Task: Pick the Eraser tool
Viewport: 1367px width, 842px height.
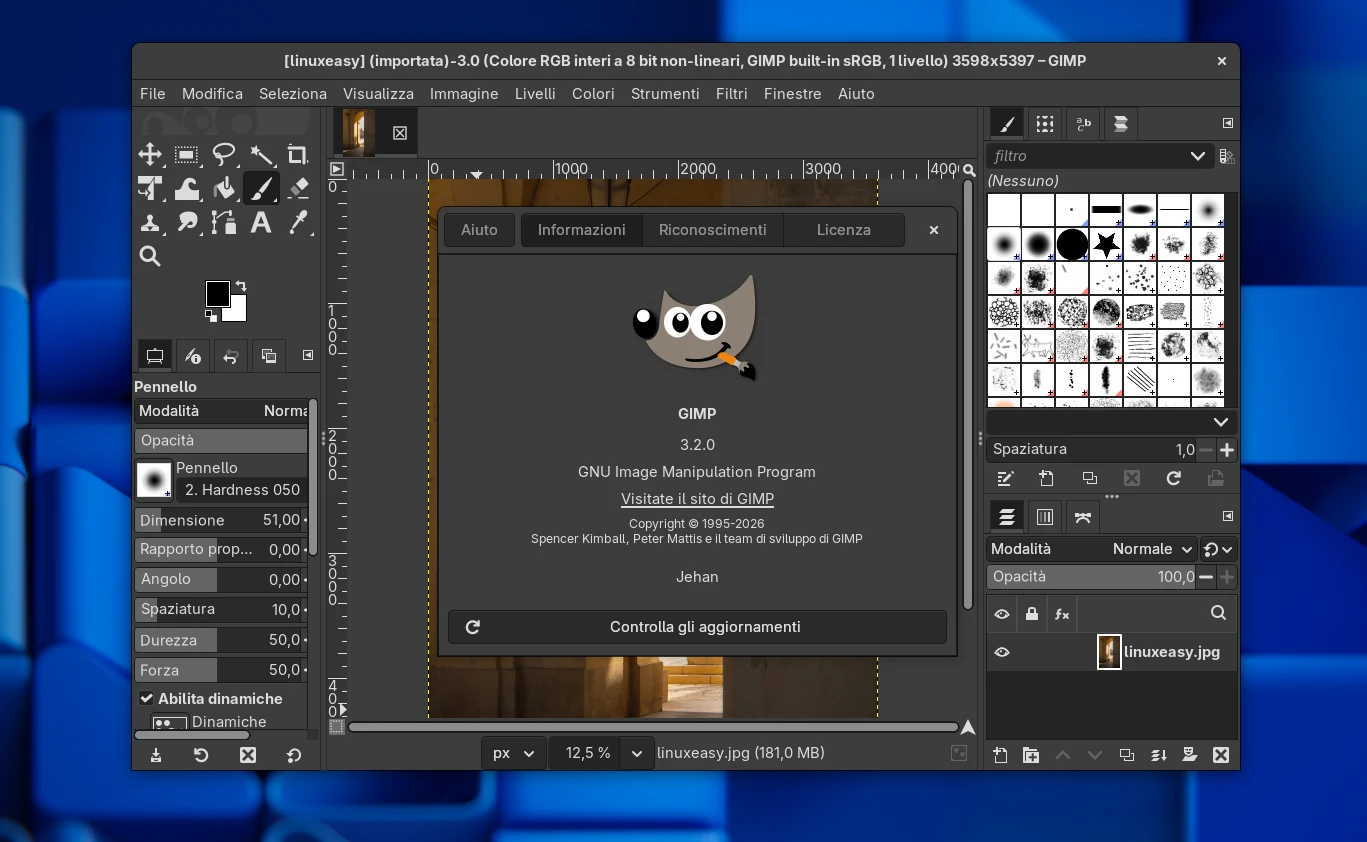Action: (x=297, y=188)
